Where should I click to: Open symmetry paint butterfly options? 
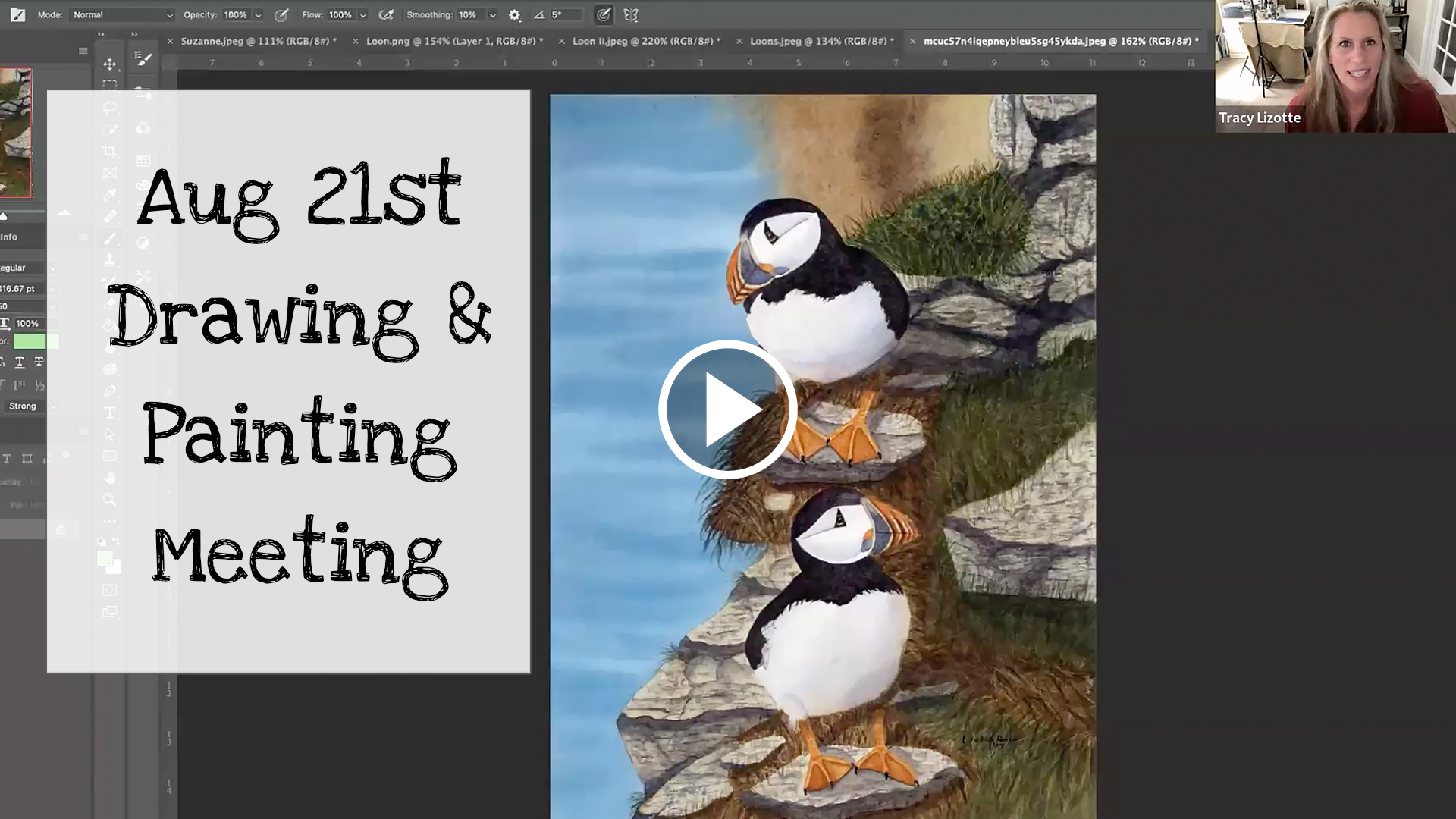click(x=631, y=14)
